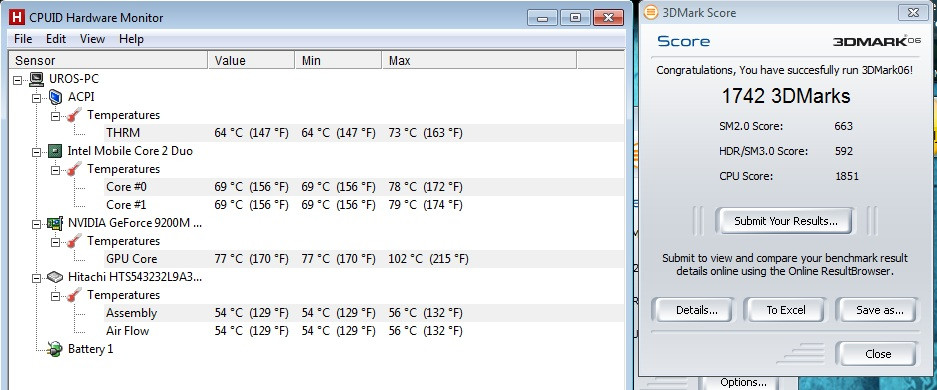Viewport: 937px width, 390px height.
Task: Click the Min column header
Action: (x=338, y=60)
